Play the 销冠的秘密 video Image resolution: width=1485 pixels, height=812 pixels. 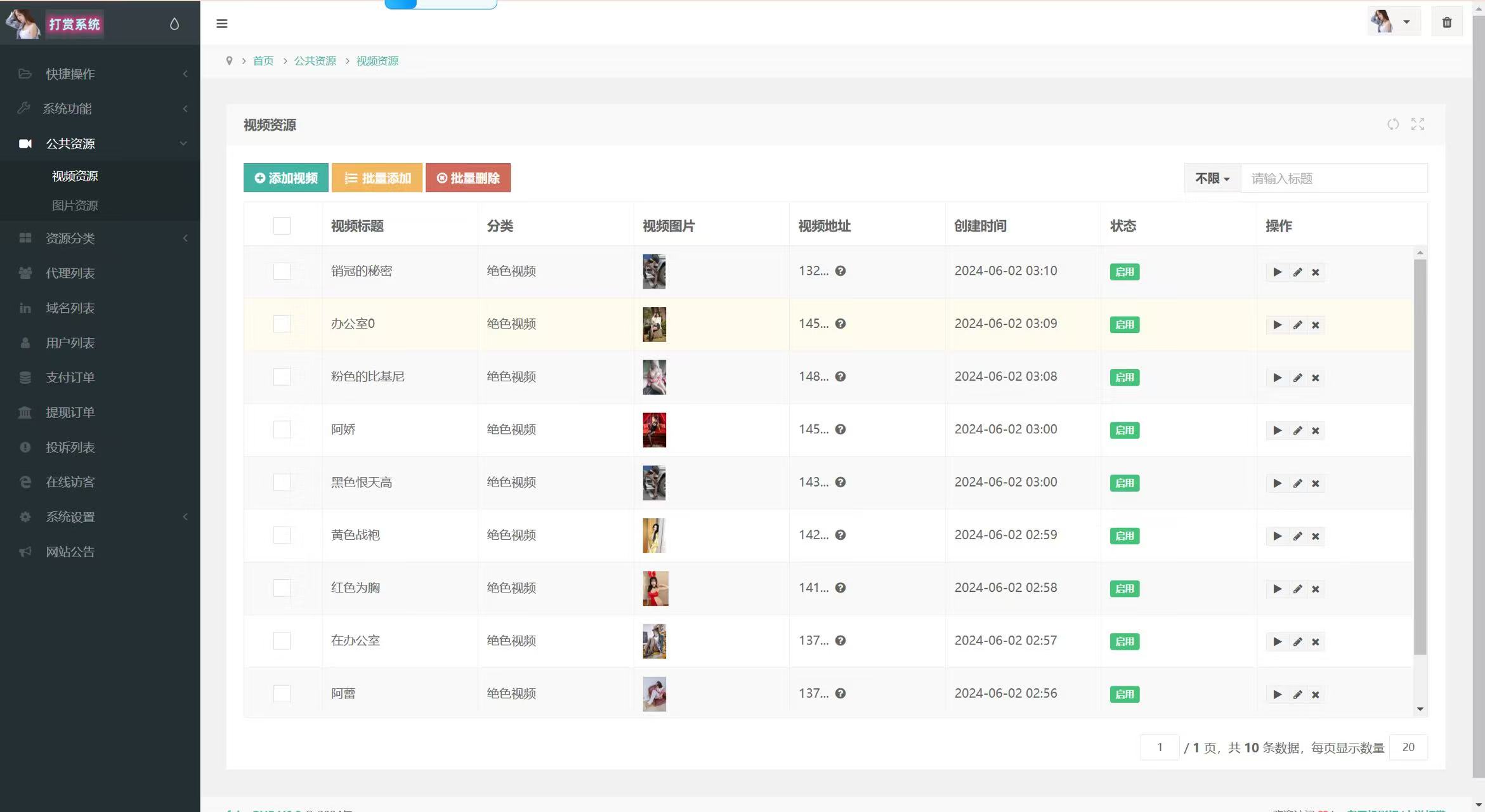click(x=1277, y=272)
